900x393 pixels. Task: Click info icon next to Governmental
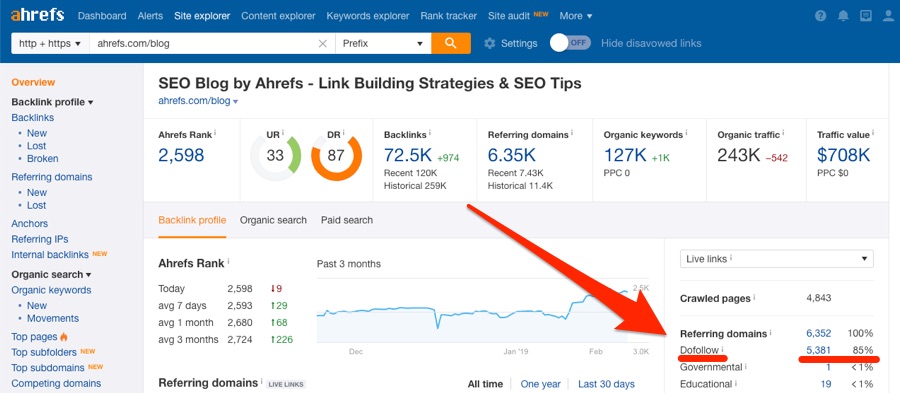[746, 365]
